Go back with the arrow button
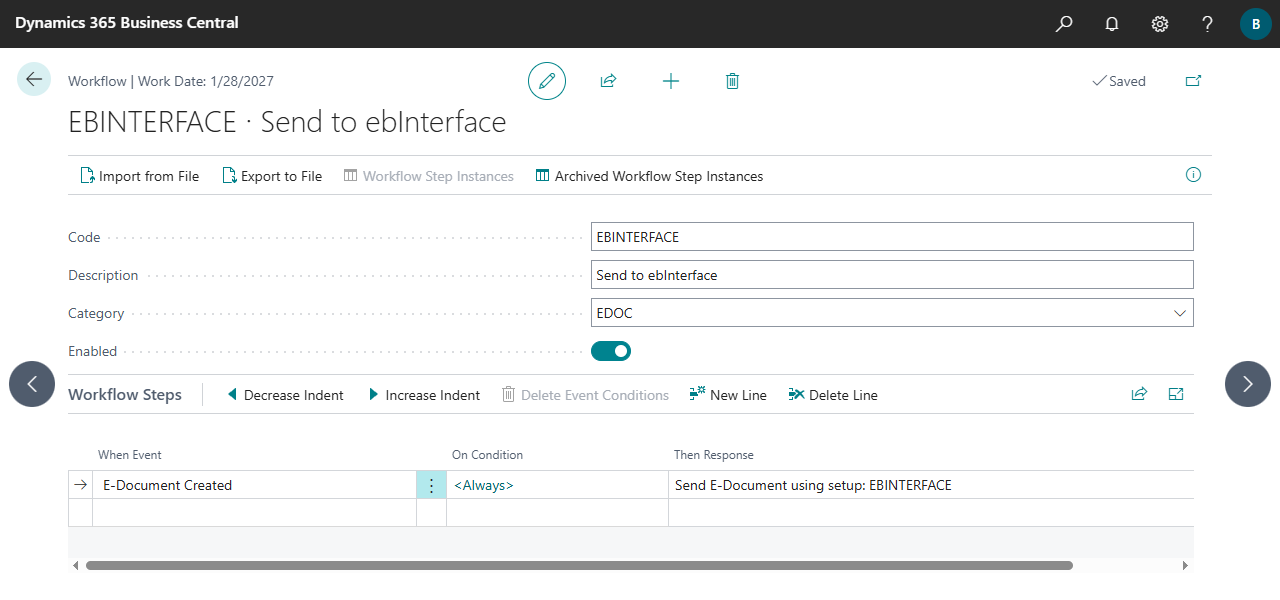The height and width of the screenshot is (600, 1280). (34, 79)
